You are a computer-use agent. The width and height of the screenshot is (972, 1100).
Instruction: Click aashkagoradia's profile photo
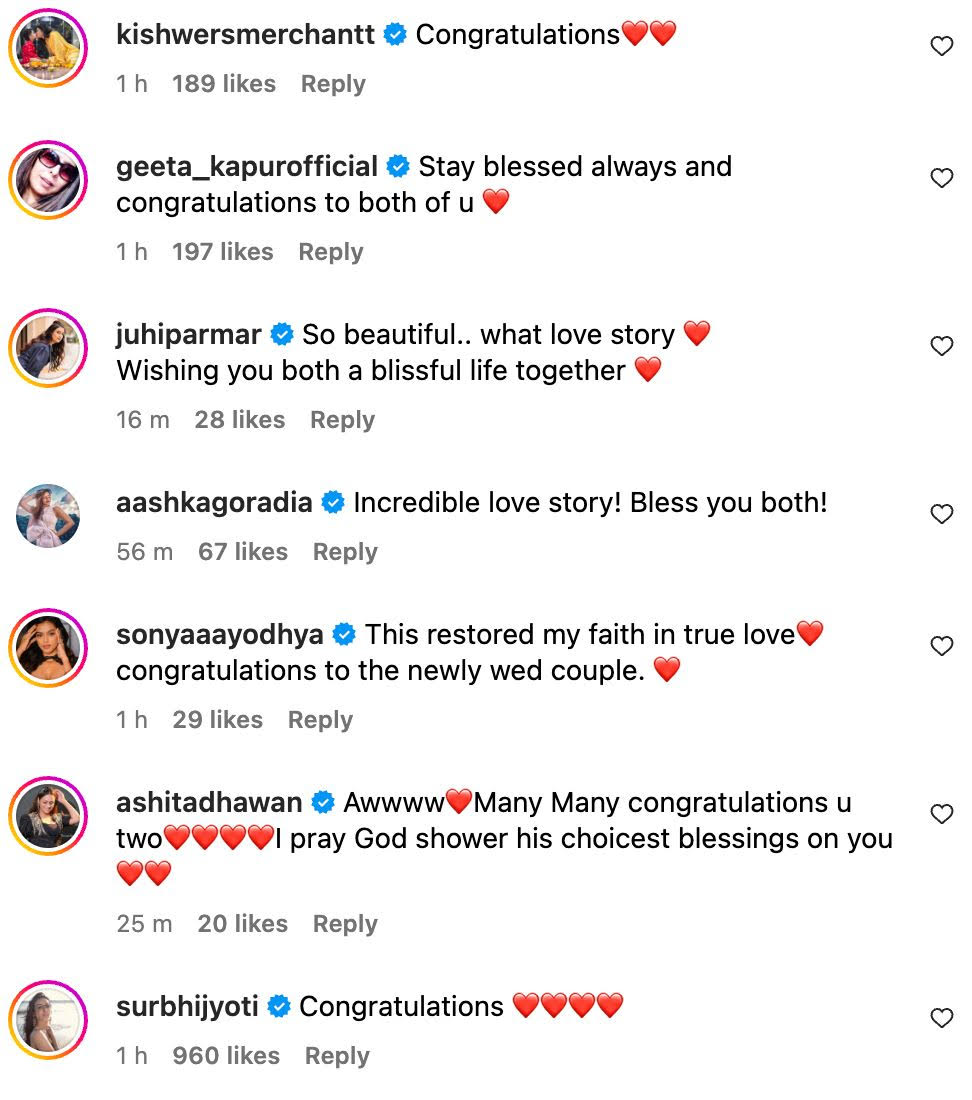pyautogui.click(x=48, y=516)
